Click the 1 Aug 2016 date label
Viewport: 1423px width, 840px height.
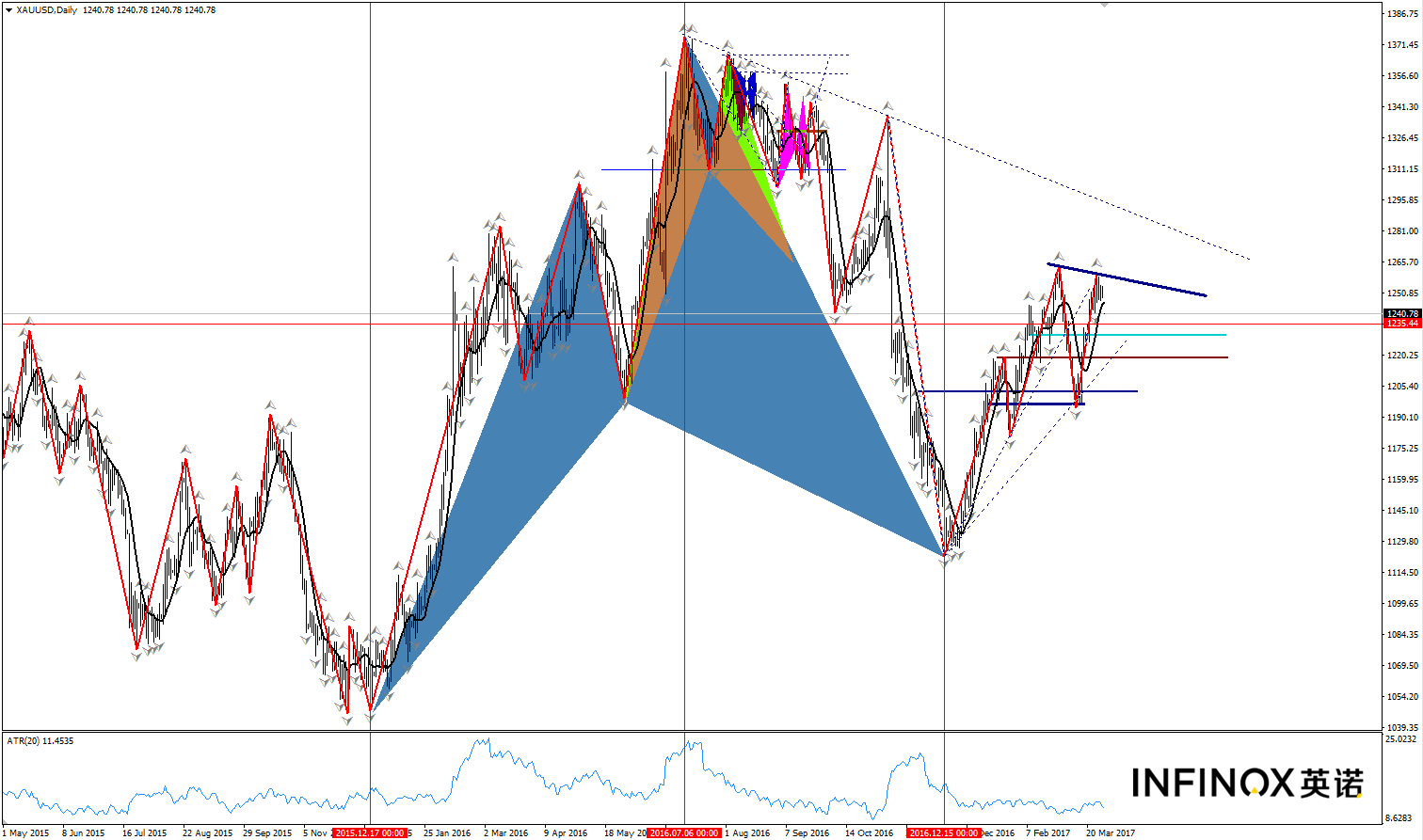747,832
